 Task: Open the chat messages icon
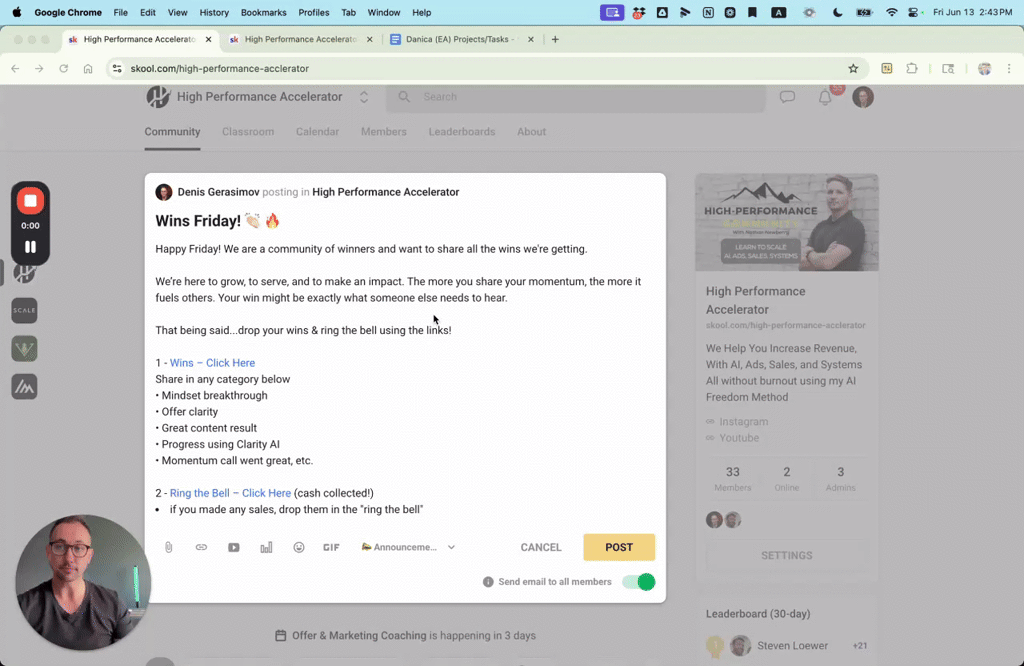tap(788, 97)
